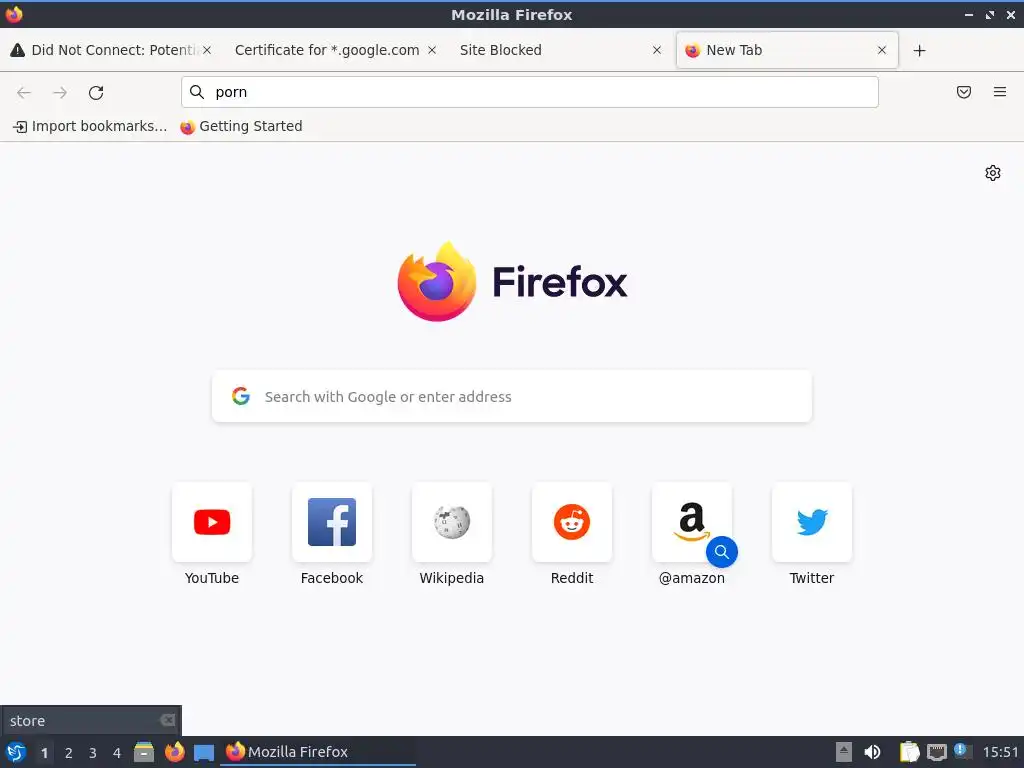Open the network connection tray icon
This screenshot has height=768, width=1024.
point(936,752)
